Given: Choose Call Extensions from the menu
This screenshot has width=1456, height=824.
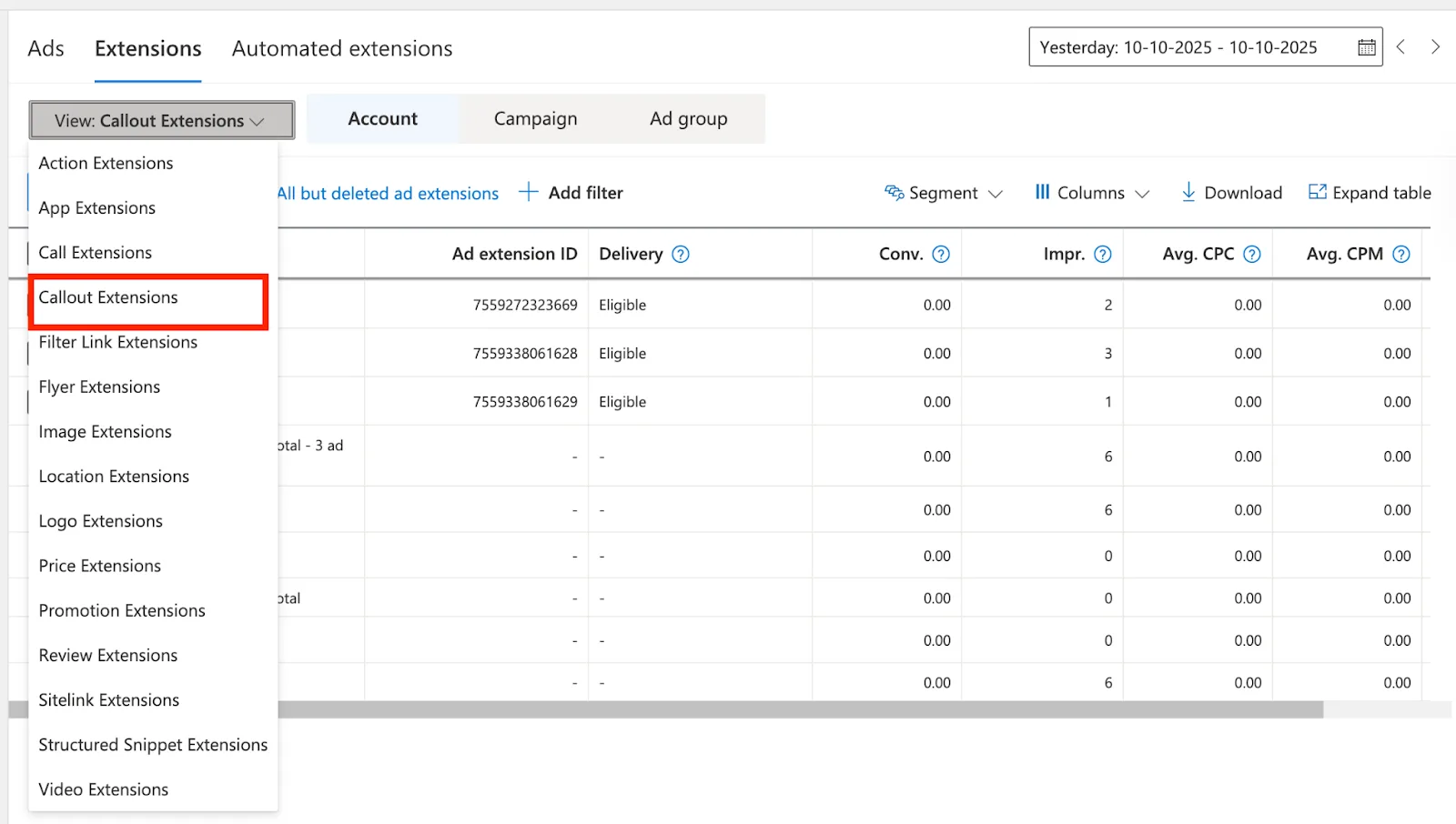Looking at the screenshot, I should (153, 252).
